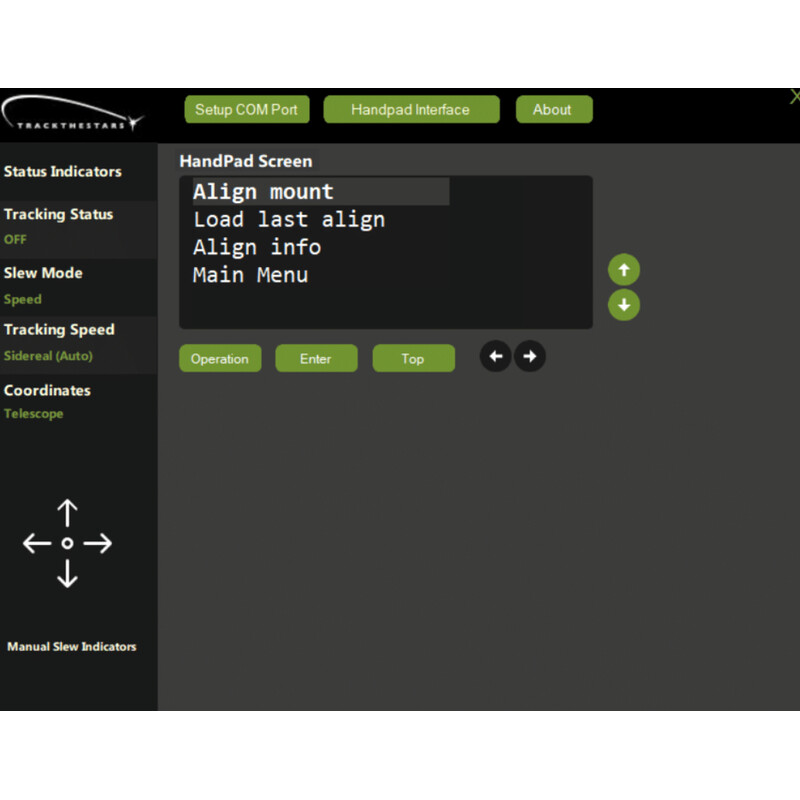Image resolution: width=800 pixels, height=800 pixels.
Task: Choose Align info on handpad screen
Action: [257, 247]
